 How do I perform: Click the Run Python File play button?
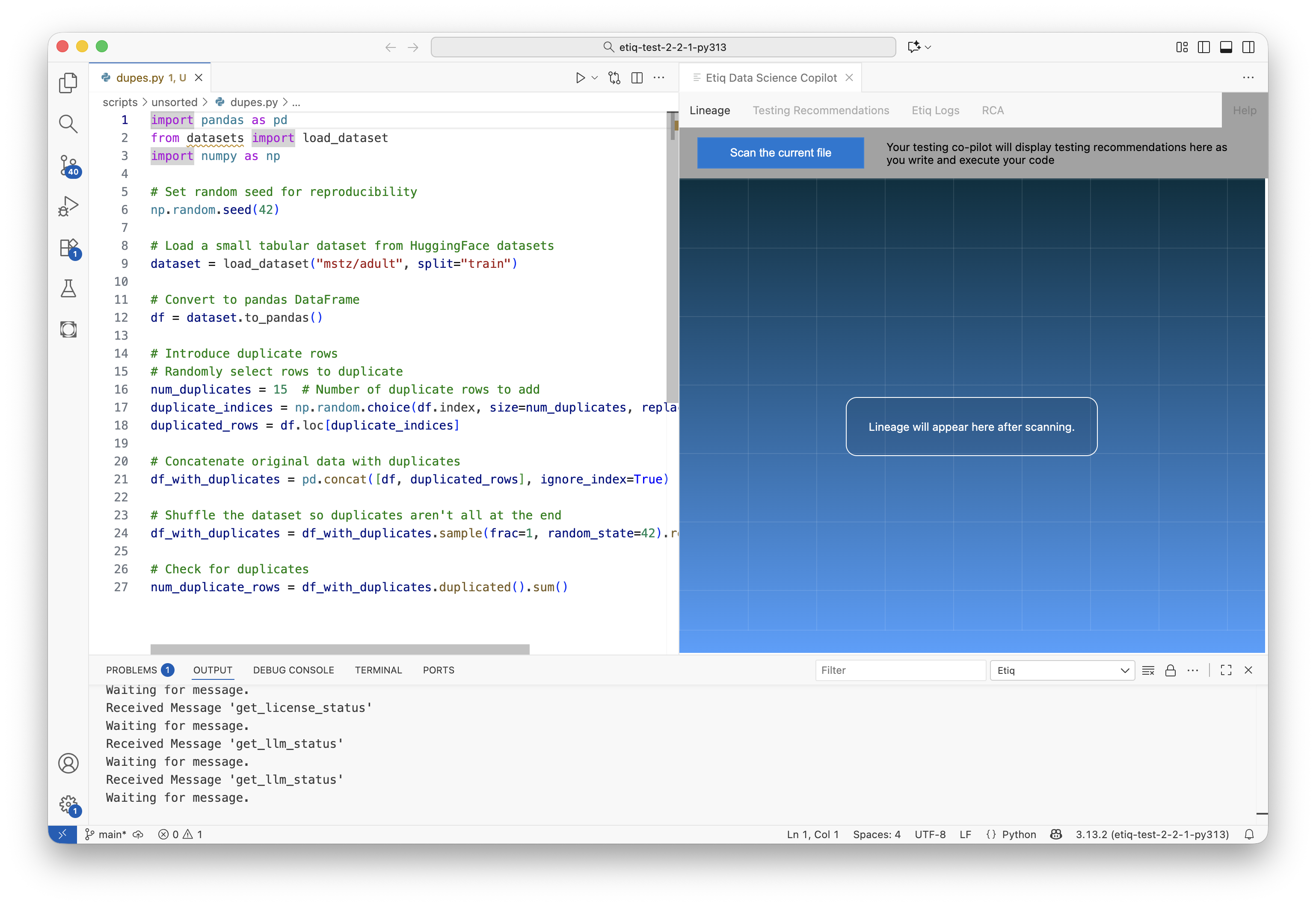click(580, 78)
